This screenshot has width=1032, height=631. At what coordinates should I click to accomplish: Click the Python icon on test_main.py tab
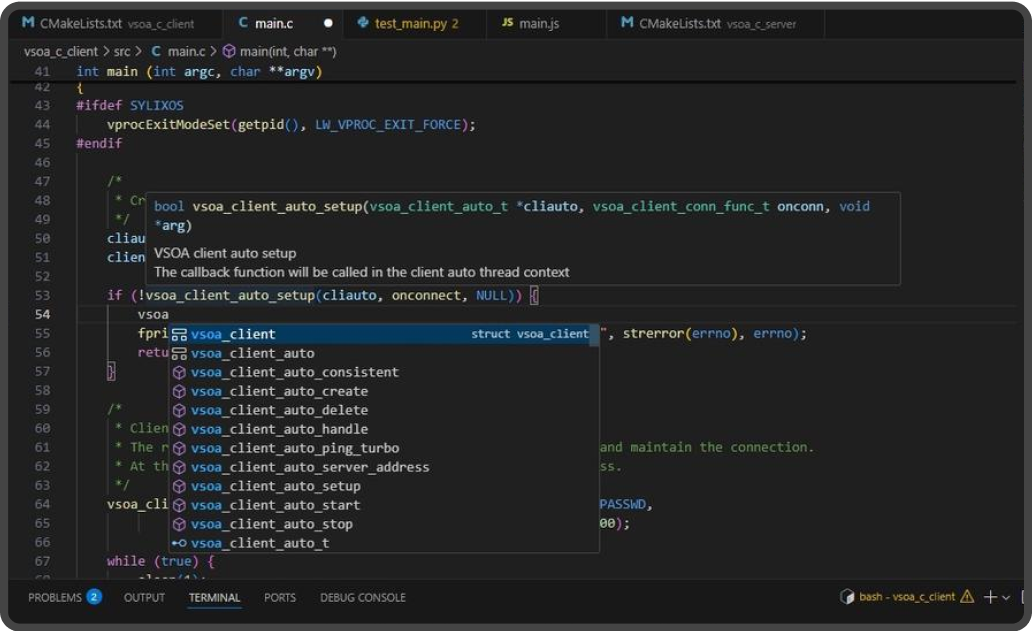(363, 23)
